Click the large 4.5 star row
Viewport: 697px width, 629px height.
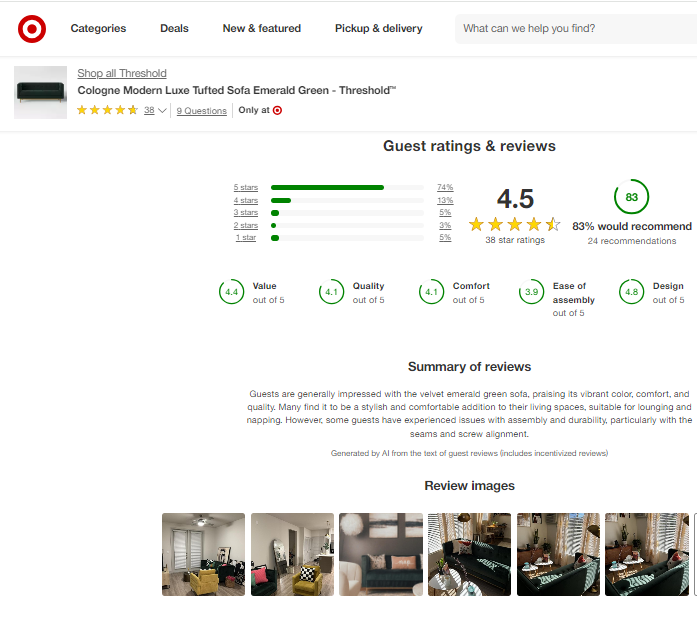(514, 224)
